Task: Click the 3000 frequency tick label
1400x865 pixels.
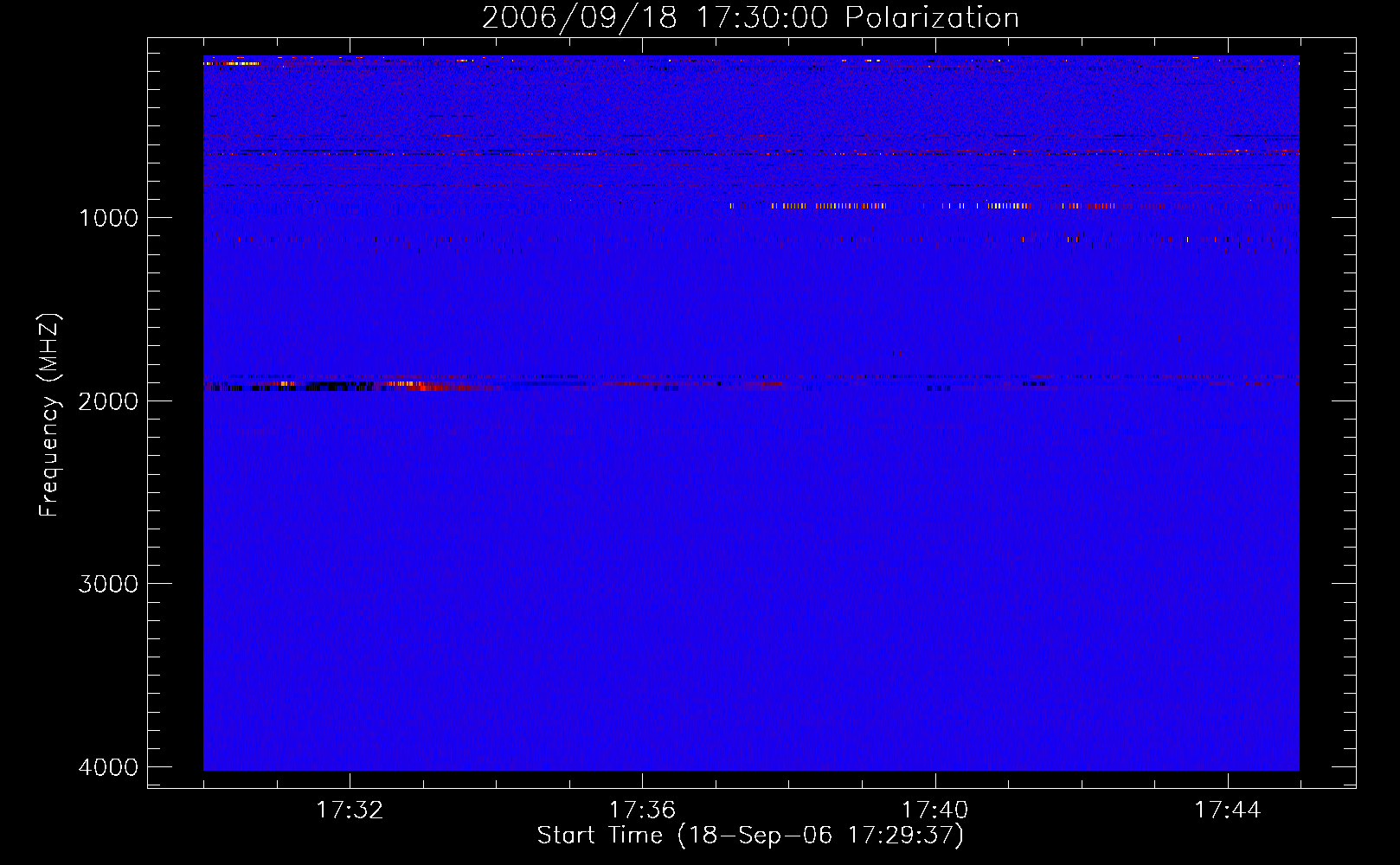Action: [108, 584]
